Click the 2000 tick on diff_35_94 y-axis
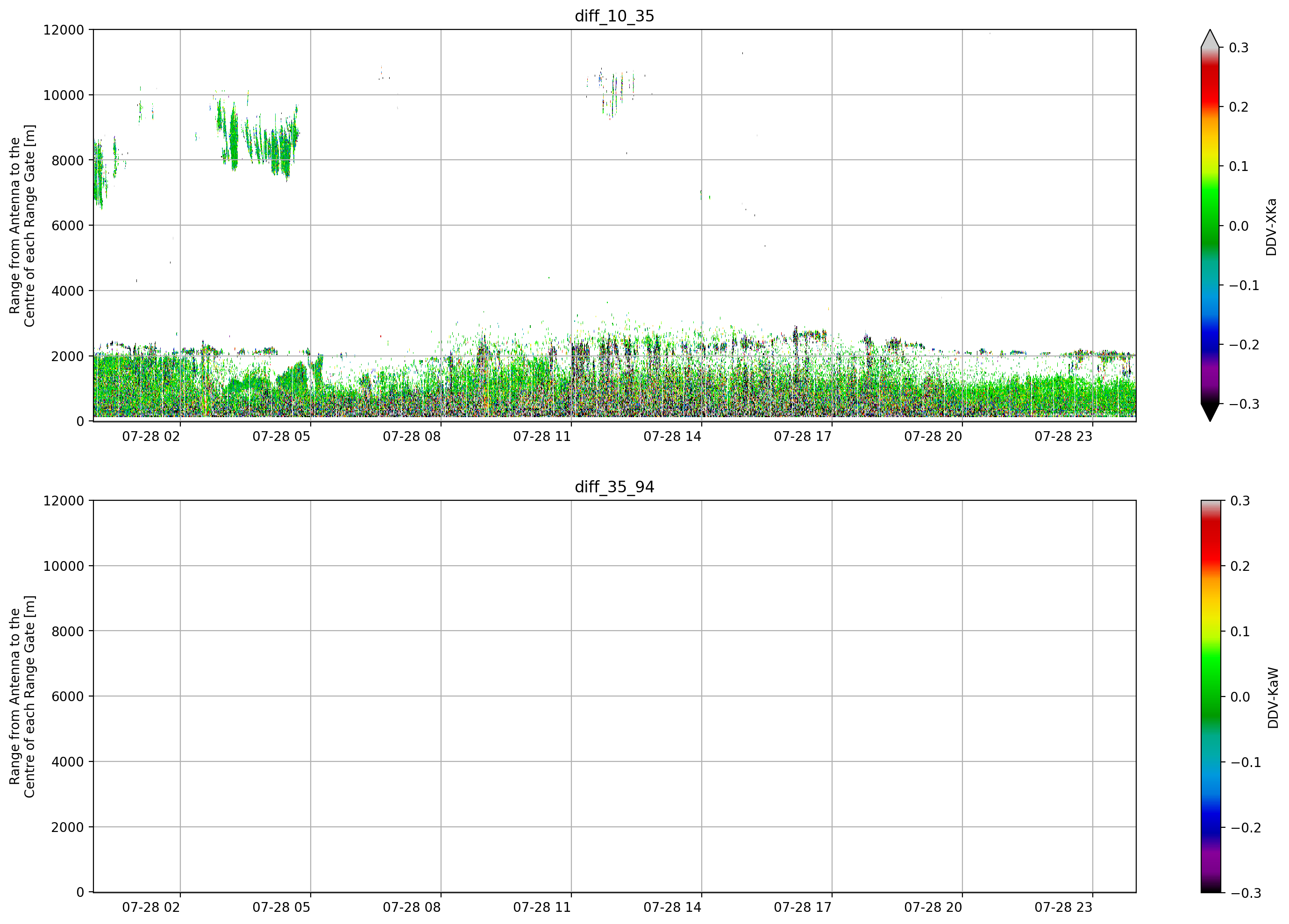The height and width of the screenshot is (924, 1289). (x=68, y=827)
